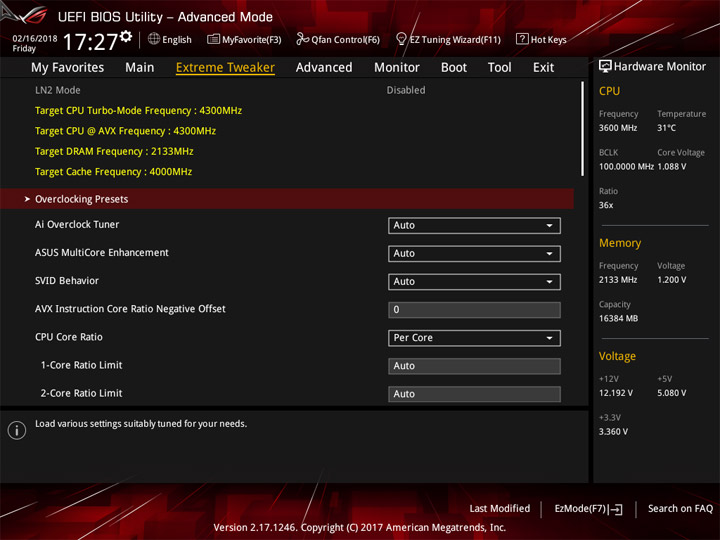This screenshot has width=720, height=540.
Task: Open the CPU Core Ratio dropdown
Action: [474, 338]
